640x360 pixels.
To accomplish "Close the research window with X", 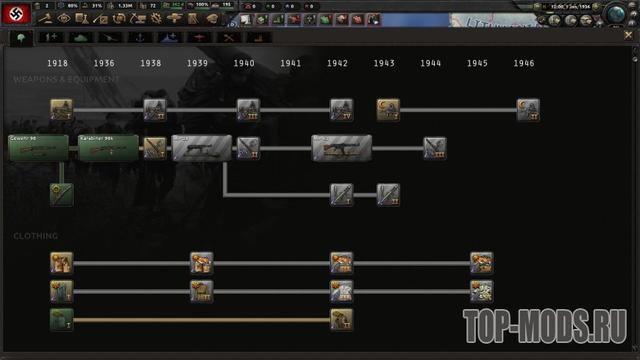I will pyautogui.click(x=628, y=36).
